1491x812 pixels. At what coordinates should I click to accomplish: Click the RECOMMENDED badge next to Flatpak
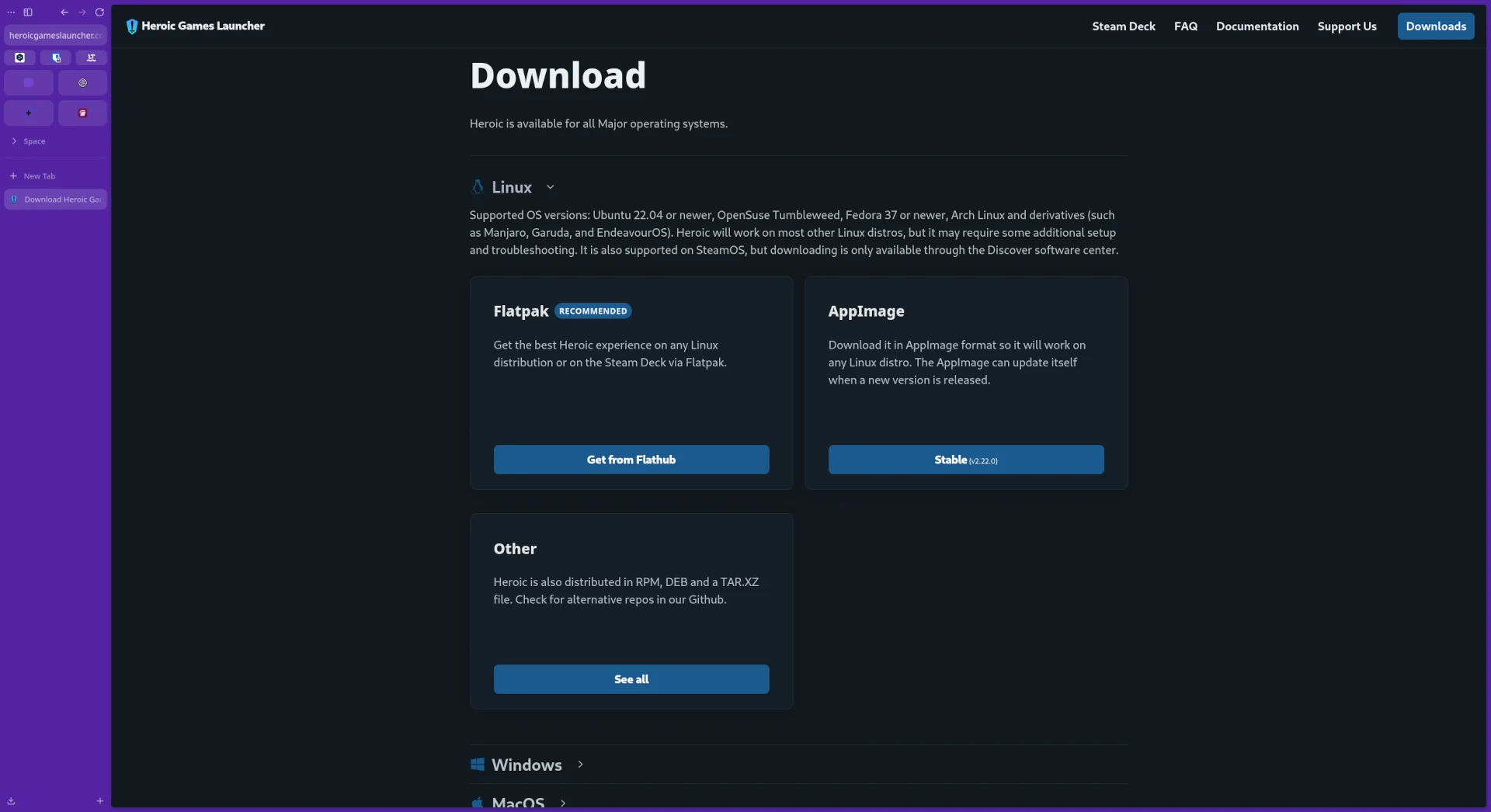pos(593,311)
